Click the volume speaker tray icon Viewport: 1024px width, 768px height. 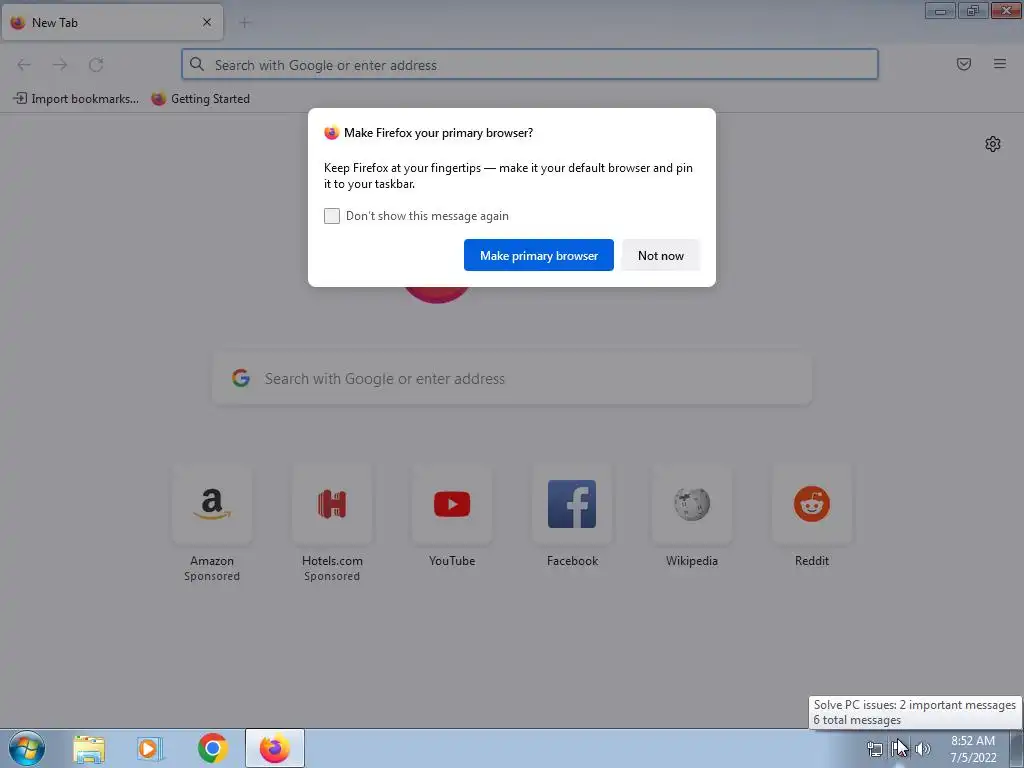[923, 748]
